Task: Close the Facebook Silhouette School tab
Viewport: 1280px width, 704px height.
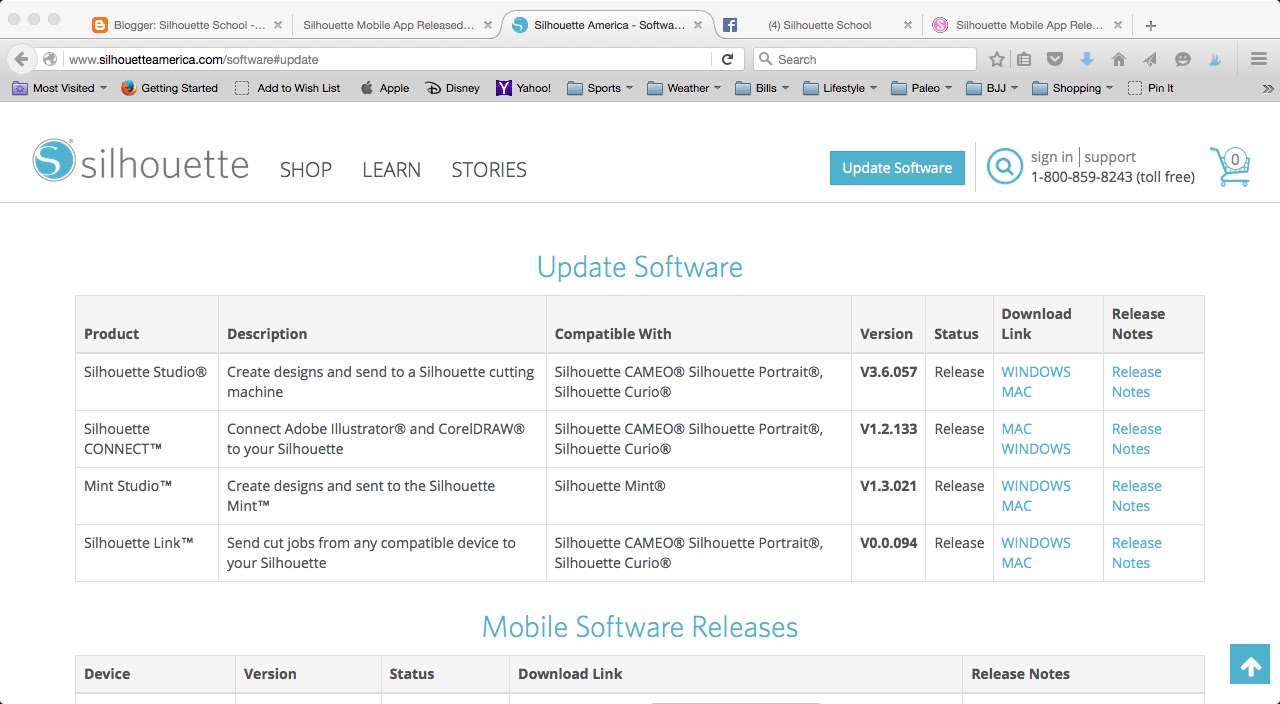Action: click(x=908, y=25)
